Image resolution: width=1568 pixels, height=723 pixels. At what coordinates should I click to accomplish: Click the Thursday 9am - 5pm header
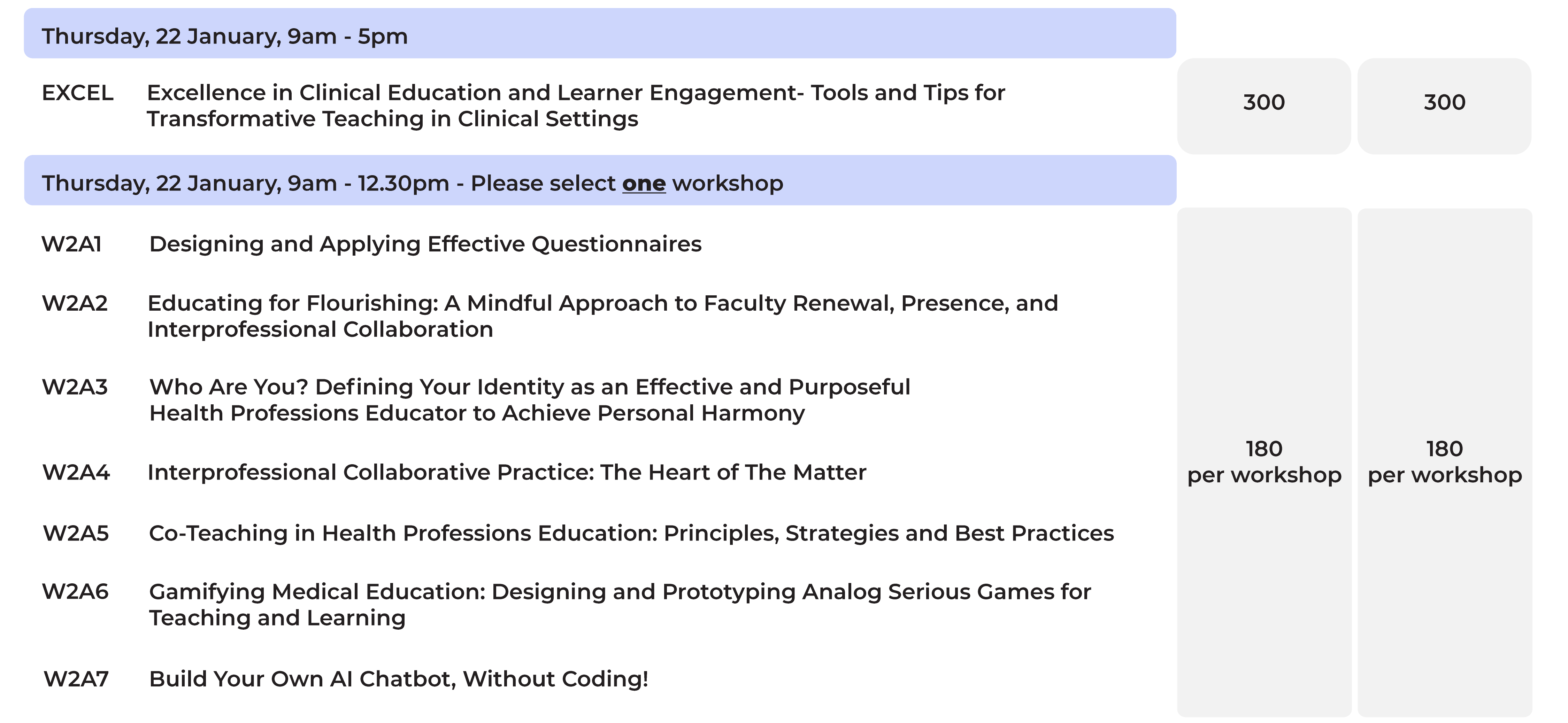224,36
